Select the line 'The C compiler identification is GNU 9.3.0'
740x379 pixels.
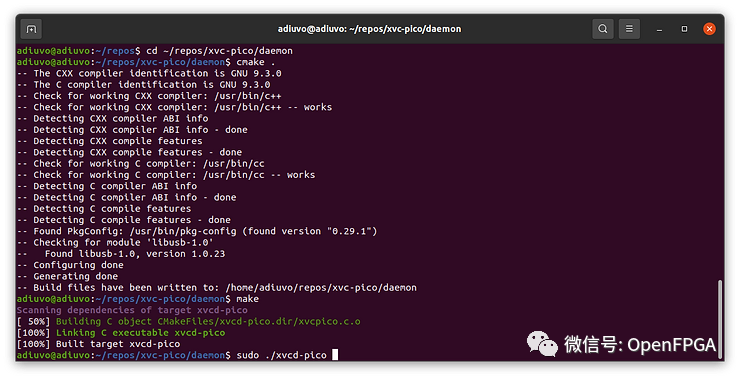click(143, 84)
